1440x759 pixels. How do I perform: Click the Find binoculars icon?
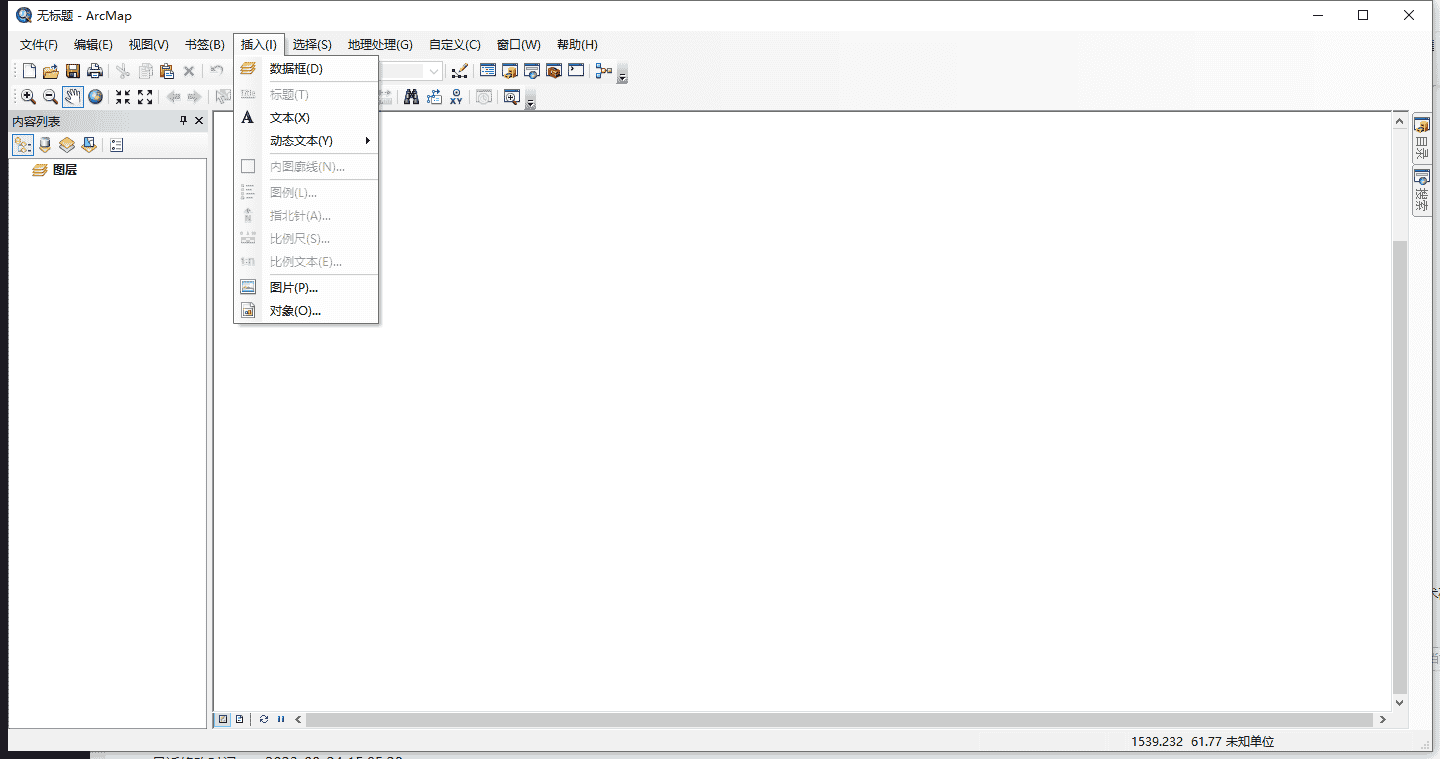tap(411, 97)
